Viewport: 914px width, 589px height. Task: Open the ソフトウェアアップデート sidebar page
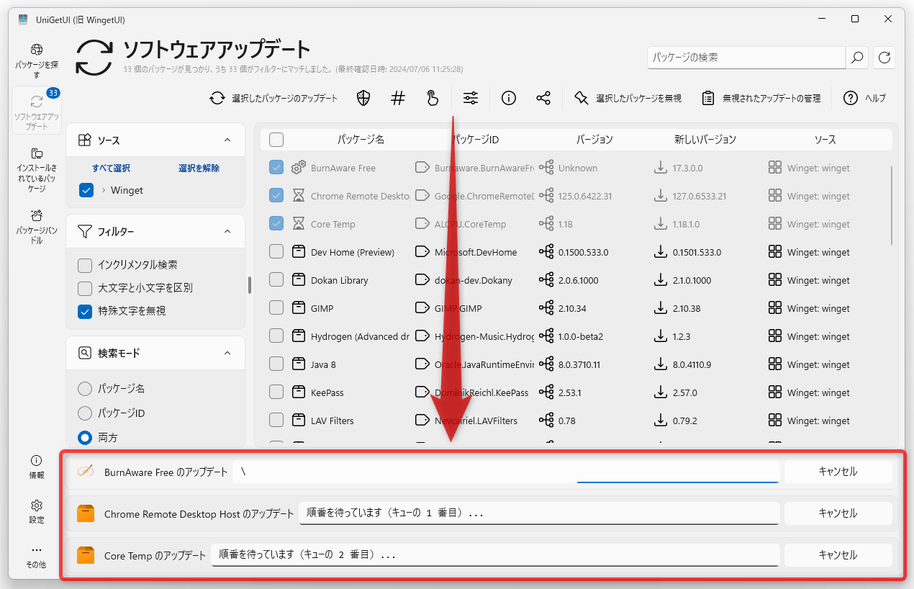(36, 110)
